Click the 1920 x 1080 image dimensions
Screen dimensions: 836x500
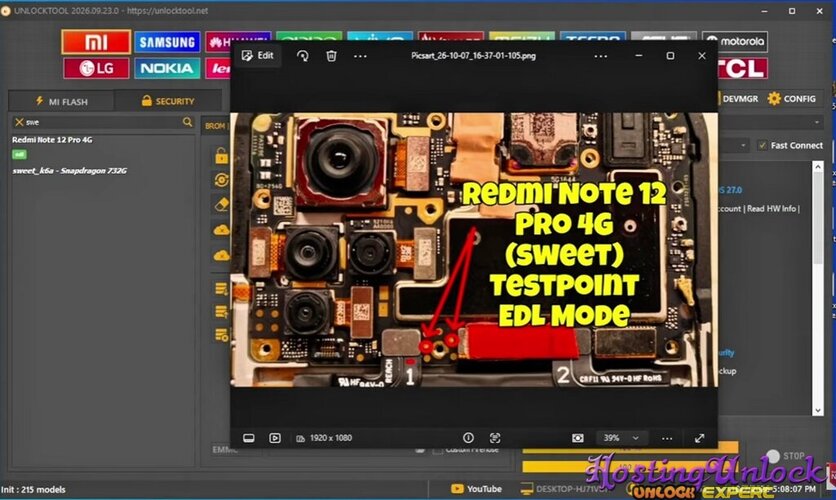324,438
